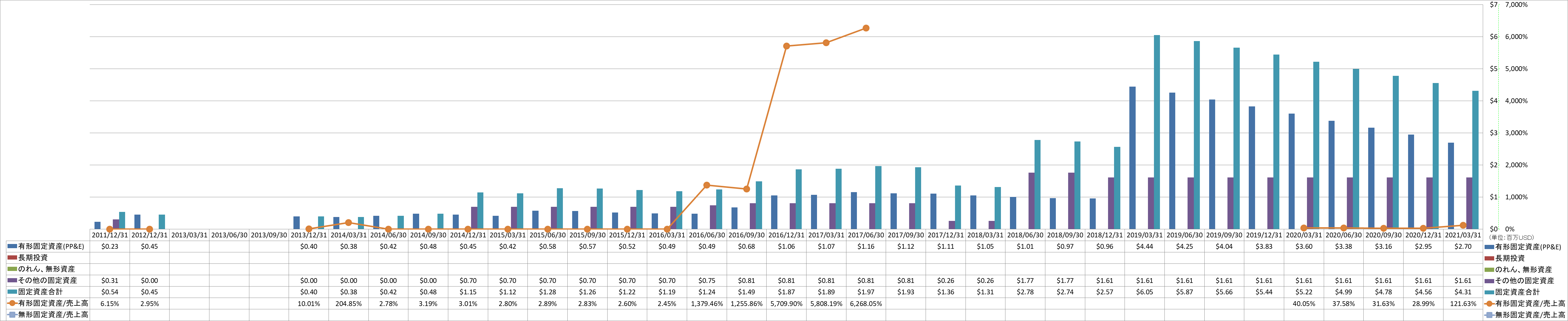Select the 固定資産合計 row label on the left
This screenshot has width=1568, height=321.
coord(40,293)
